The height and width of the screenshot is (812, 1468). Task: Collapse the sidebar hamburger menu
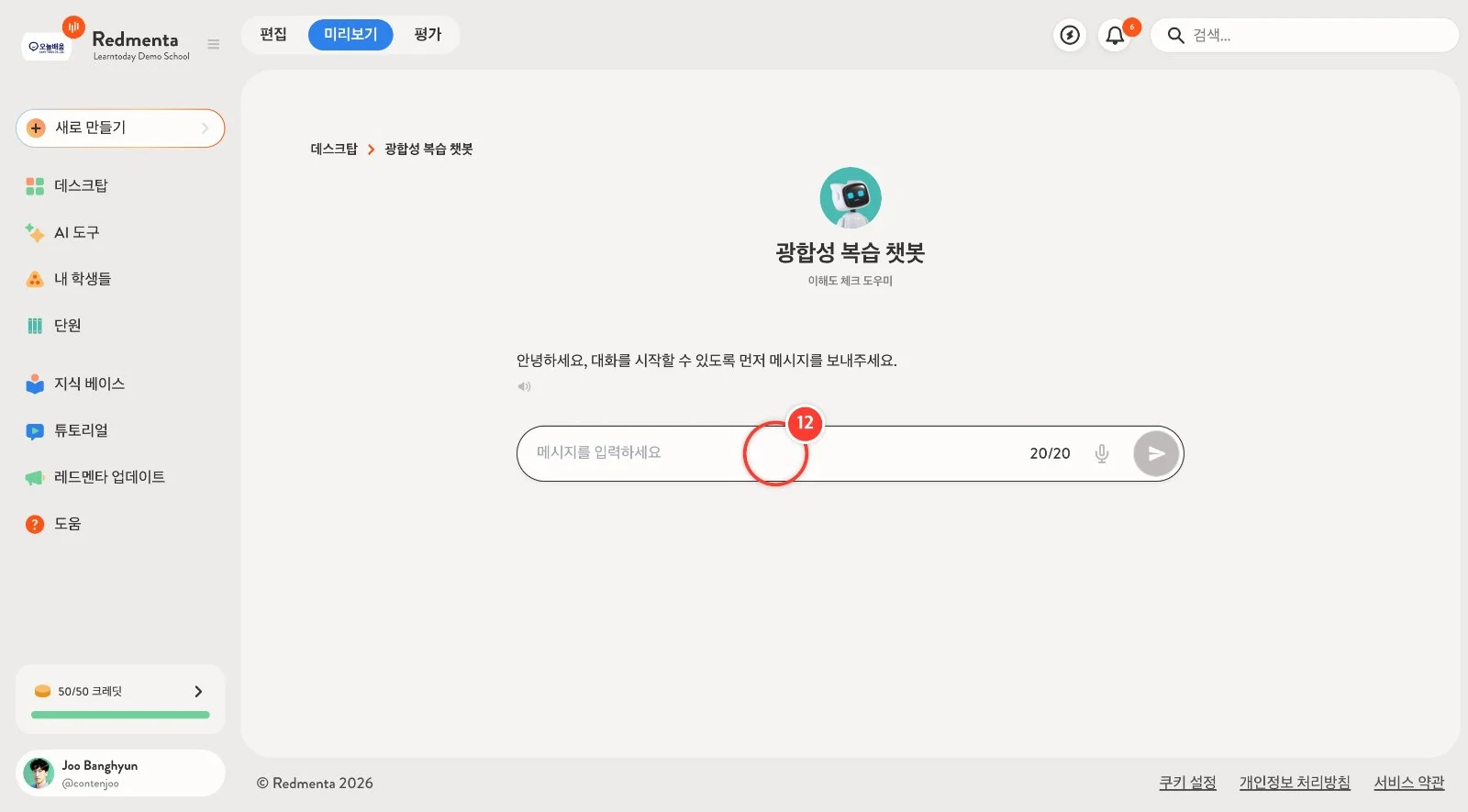pos(214,44)
